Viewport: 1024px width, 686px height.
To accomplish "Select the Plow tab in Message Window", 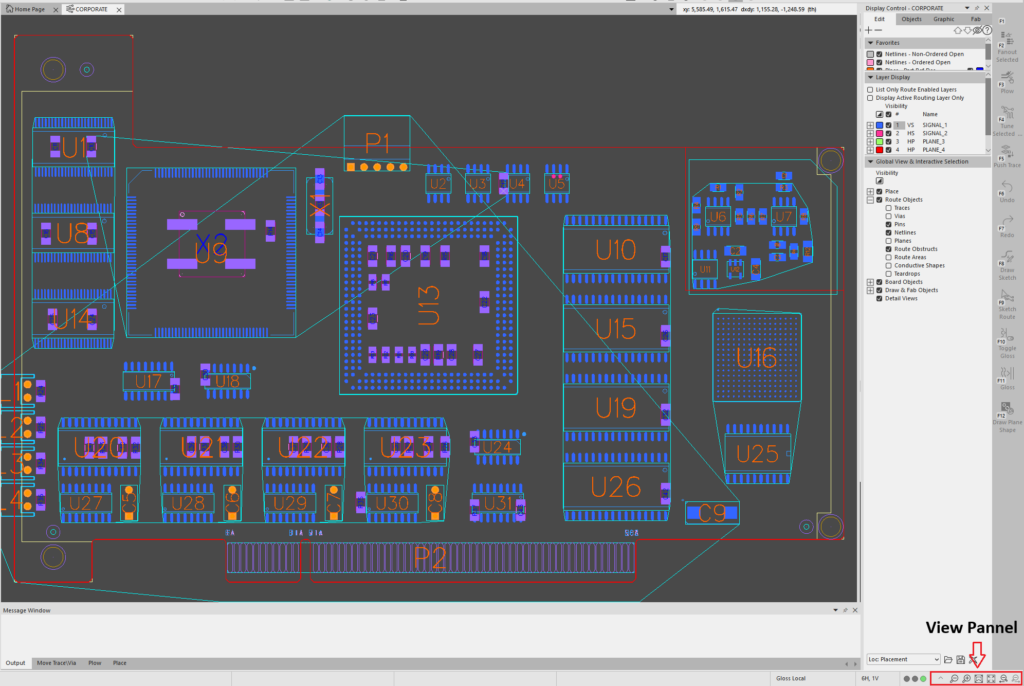I will (x=95, y=663).
